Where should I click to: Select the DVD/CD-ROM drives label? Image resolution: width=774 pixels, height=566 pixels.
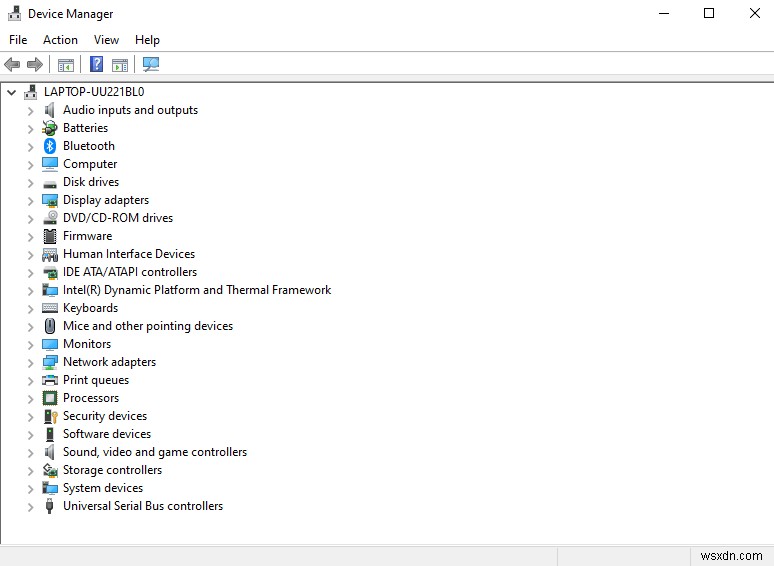[x=117, y=218]
